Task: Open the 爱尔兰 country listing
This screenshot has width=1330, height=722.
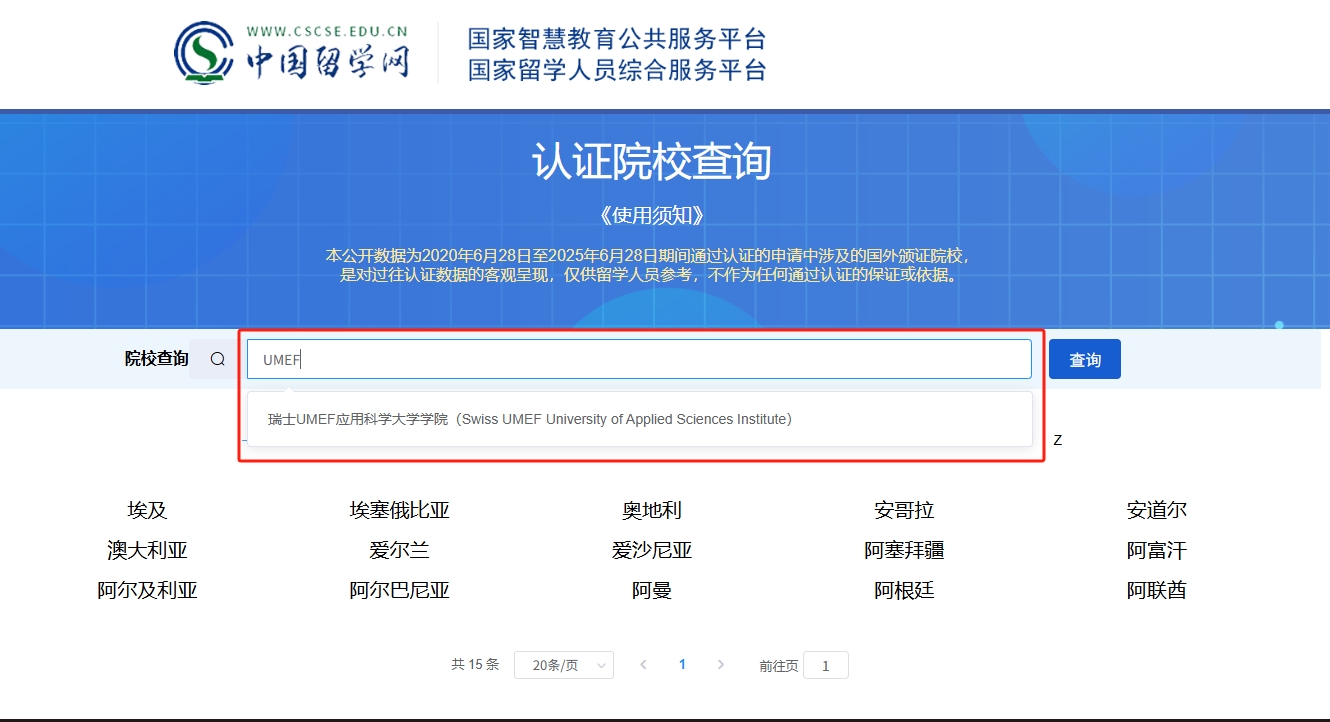Action: pyautogui.click(x=400, y=550)
